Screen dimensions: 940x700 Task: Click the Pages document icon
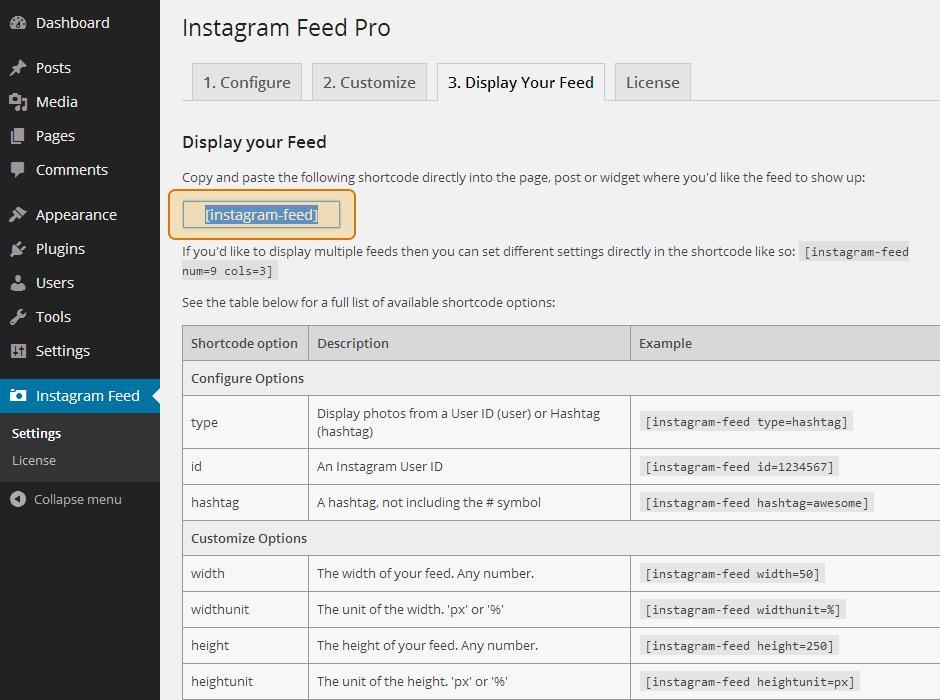[18, 136]
